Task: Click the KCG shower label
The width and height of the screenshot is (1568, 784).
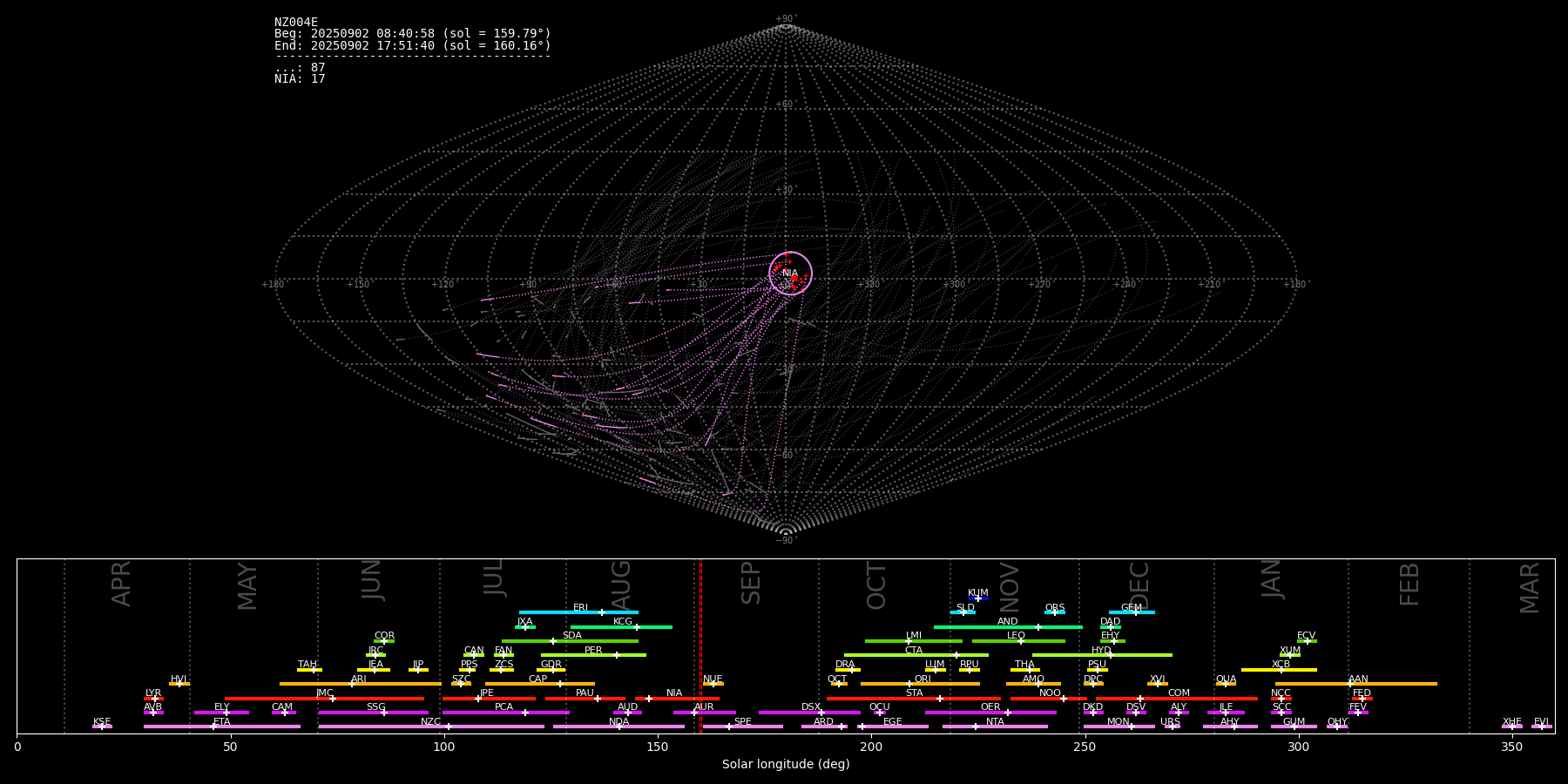Action: pyautogui.click(x=623, y=622)
